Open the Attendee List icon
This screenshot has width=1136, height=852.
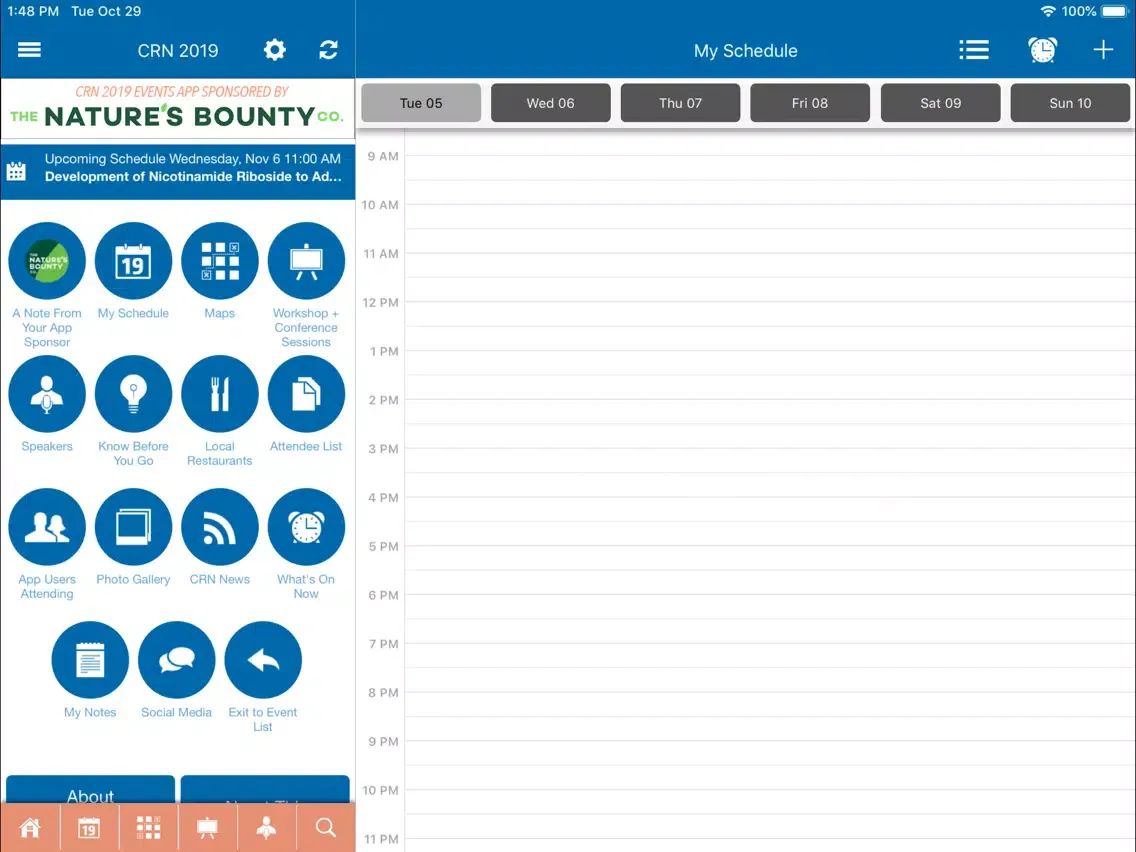coord(306,394)
